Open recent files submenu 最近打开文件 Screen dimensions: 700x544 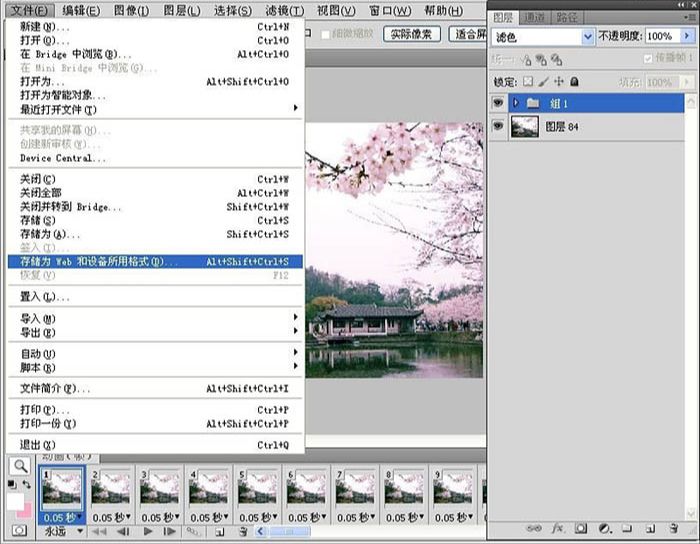click(x=155, y=109)
